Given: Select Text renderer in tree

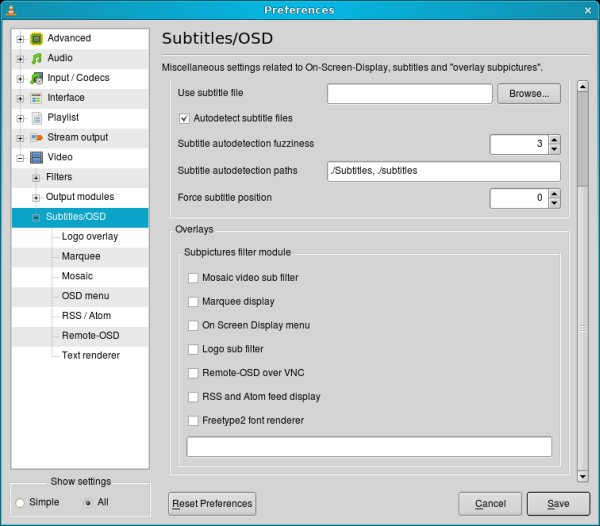Looking at the screenshot, I should [90, 355].
